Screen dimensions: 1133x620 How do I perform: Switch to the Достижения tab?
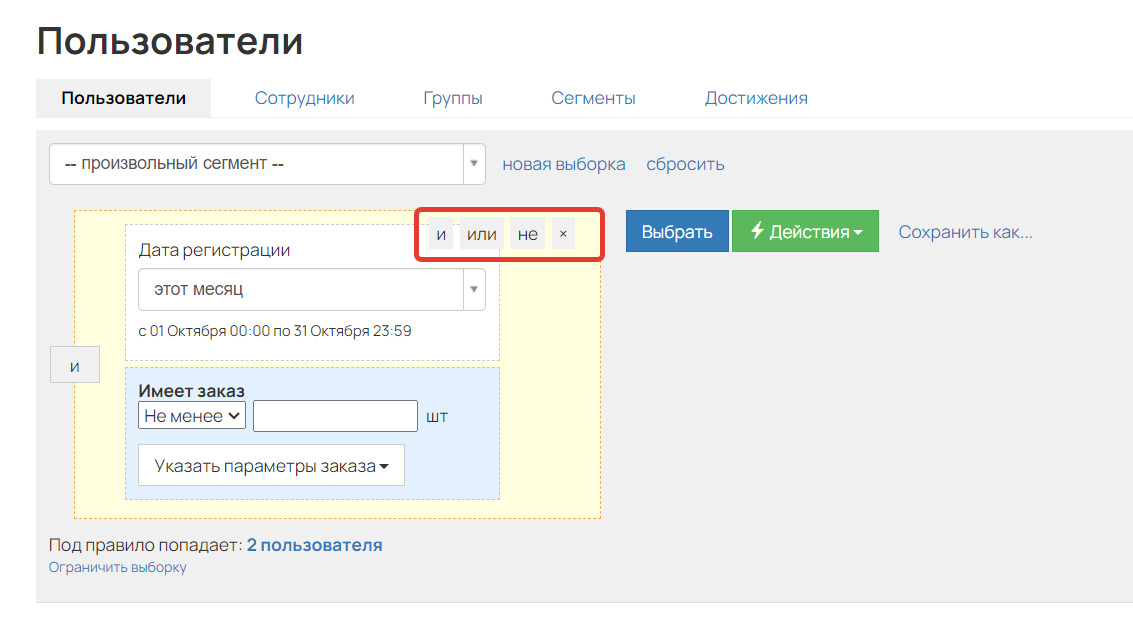coord(756,98)
